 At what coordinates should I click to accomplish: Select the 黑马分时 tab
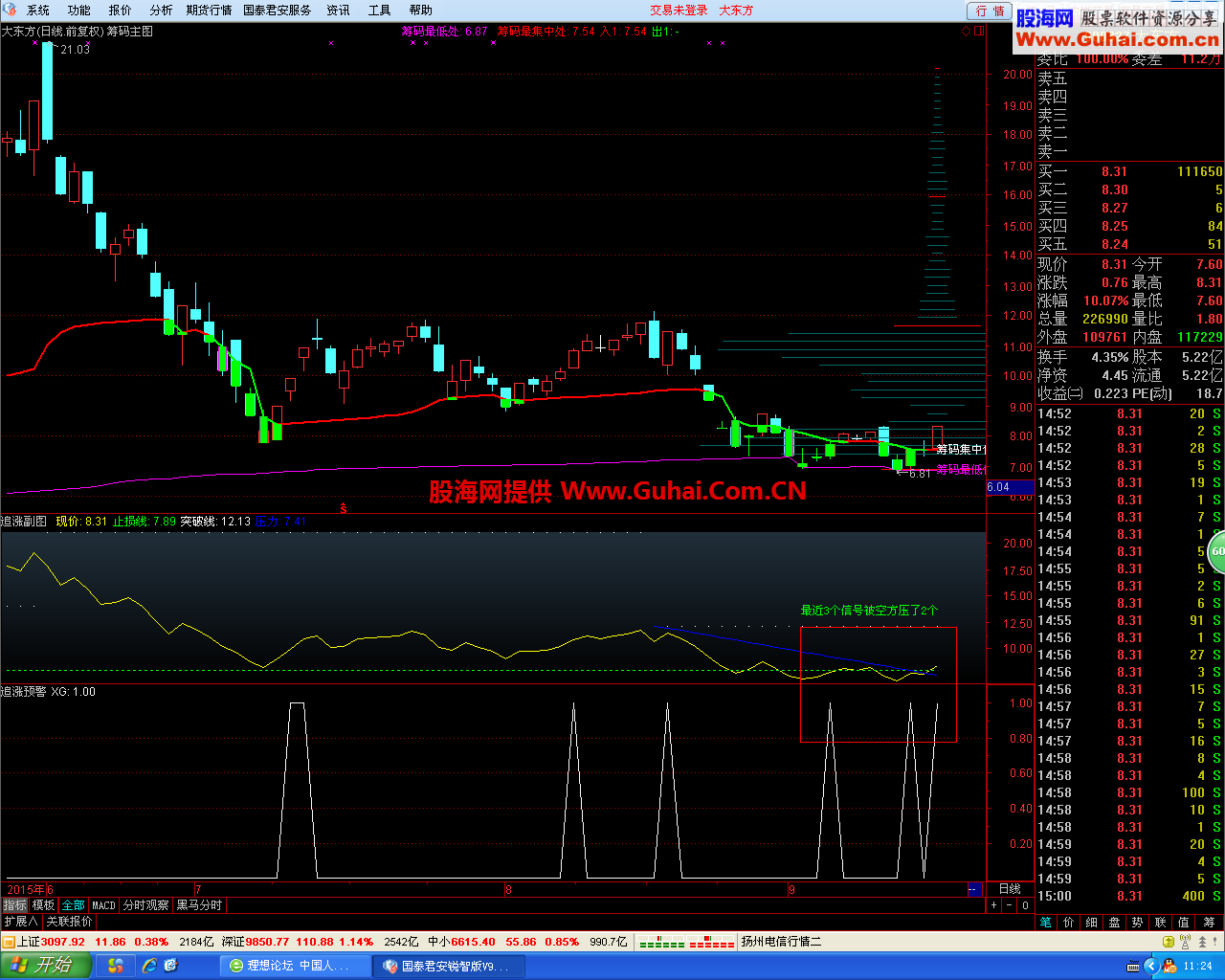tap(199, 905)
